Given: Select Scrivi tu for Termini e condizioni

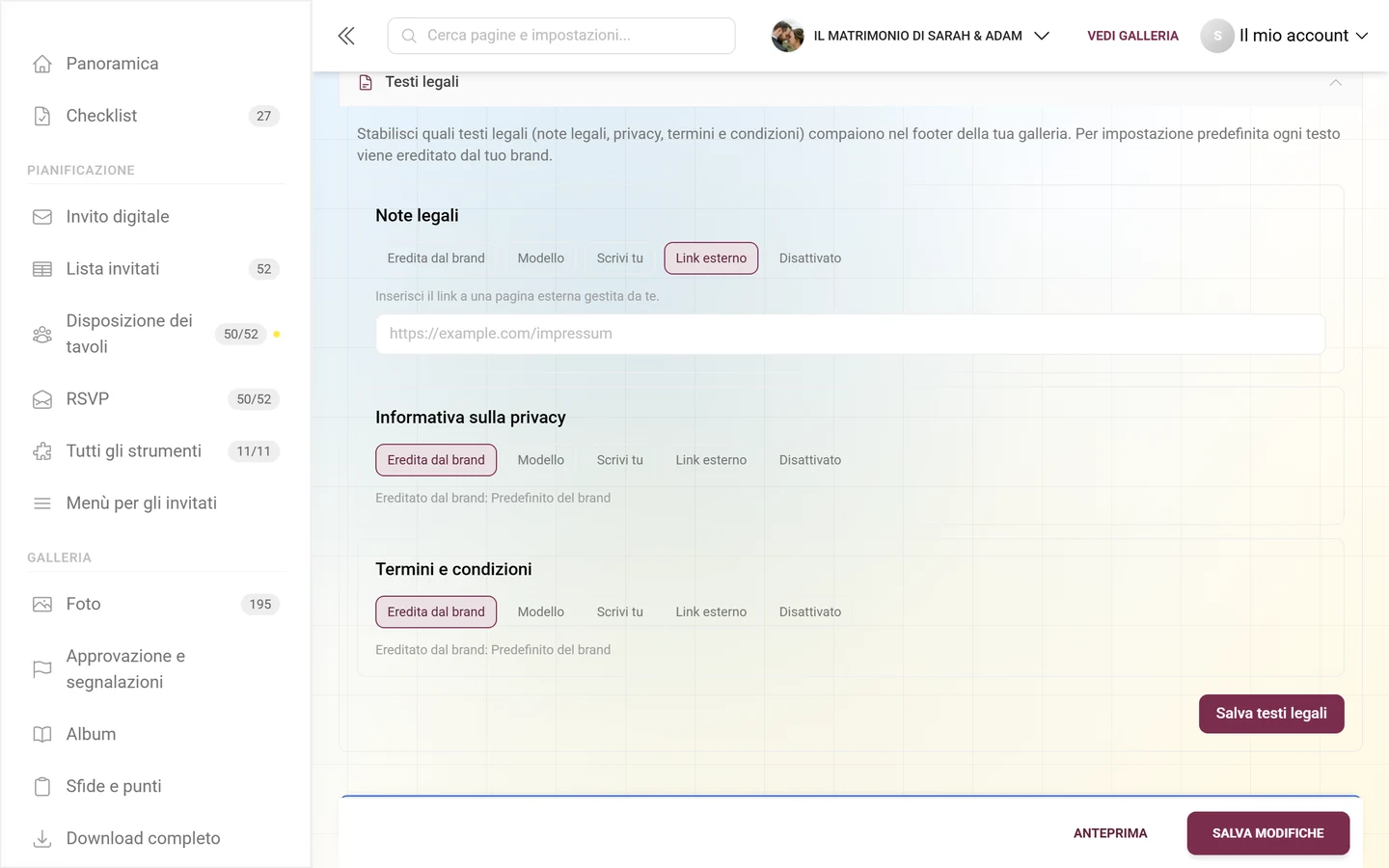Looking at the screenshot, I should [x=620, y=612].
